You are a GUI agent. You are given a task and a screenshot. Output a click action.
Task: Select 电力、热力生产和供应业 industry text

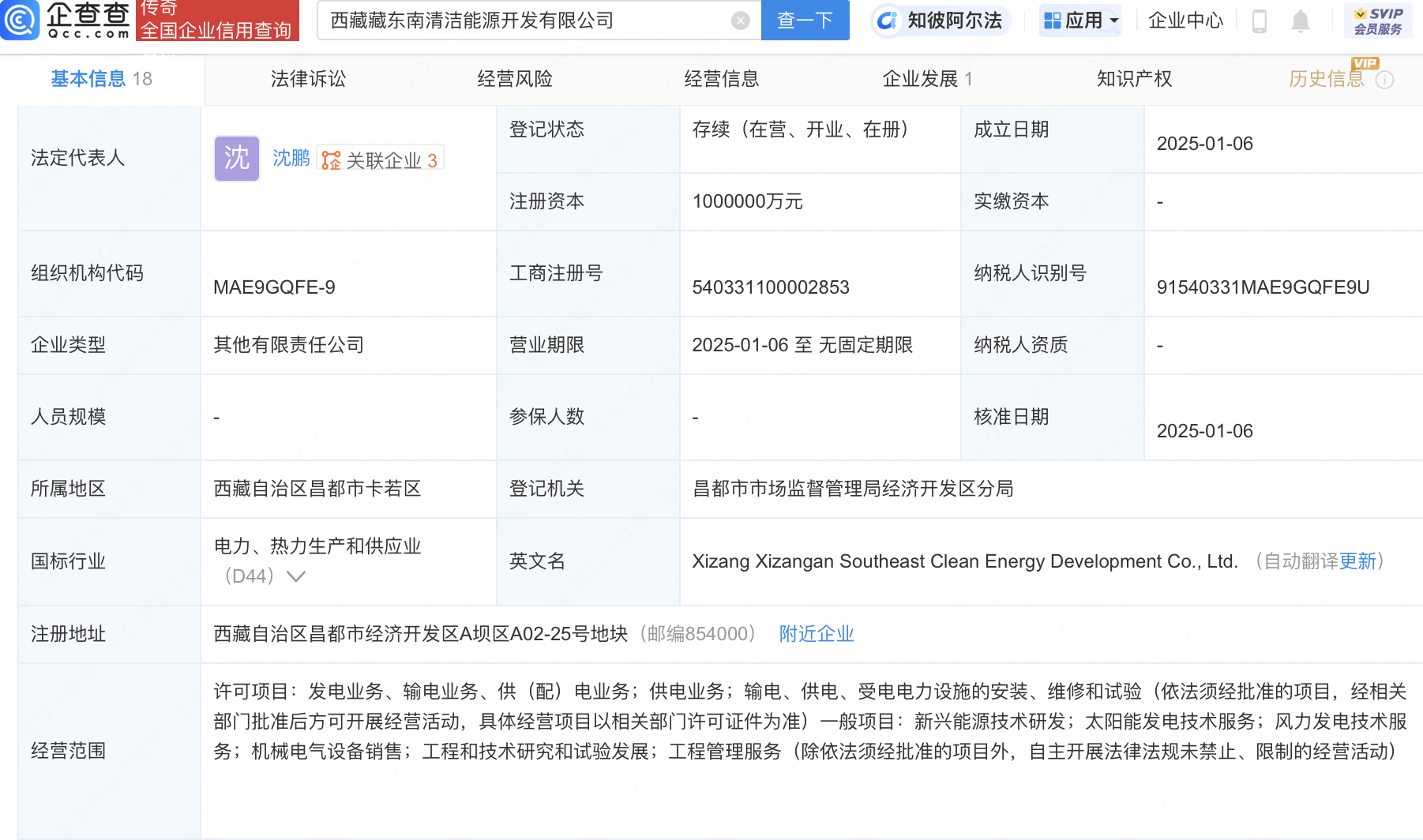click(x=317, y=546)
